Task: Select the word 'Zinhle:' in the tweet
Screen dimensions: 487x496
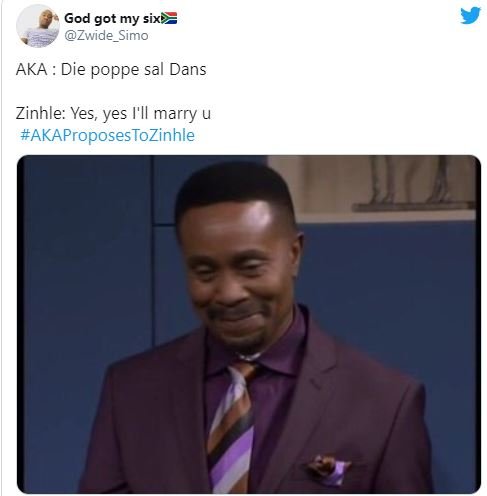Action: [x=41, y=113]
